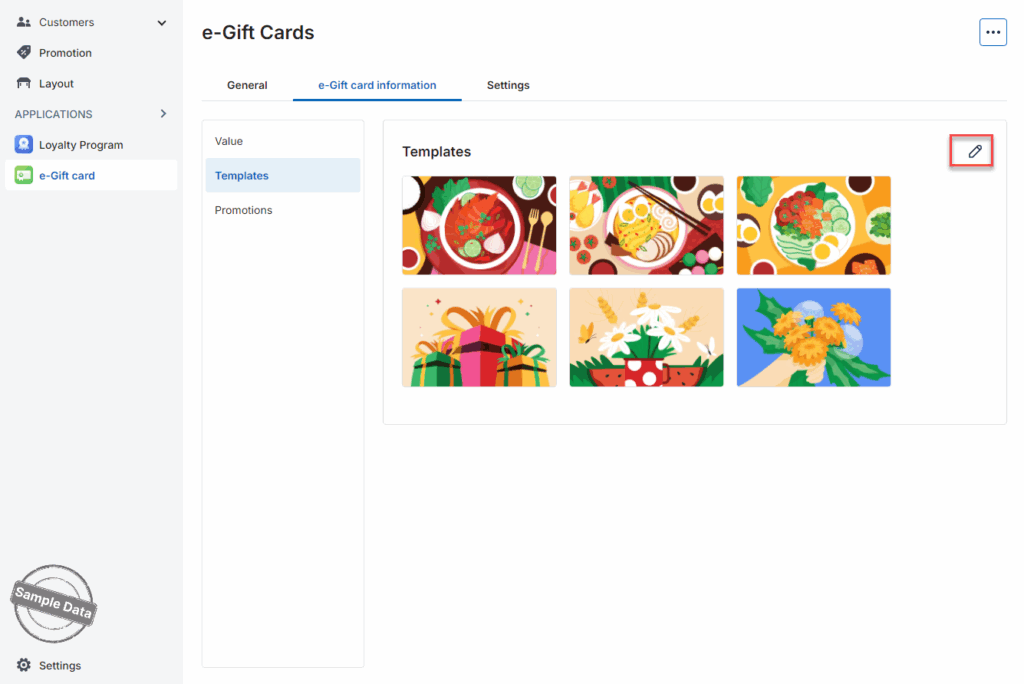Select the blue background bouquet template
The height and width of the screenshot is (684, 1024).
coord(814,337)
